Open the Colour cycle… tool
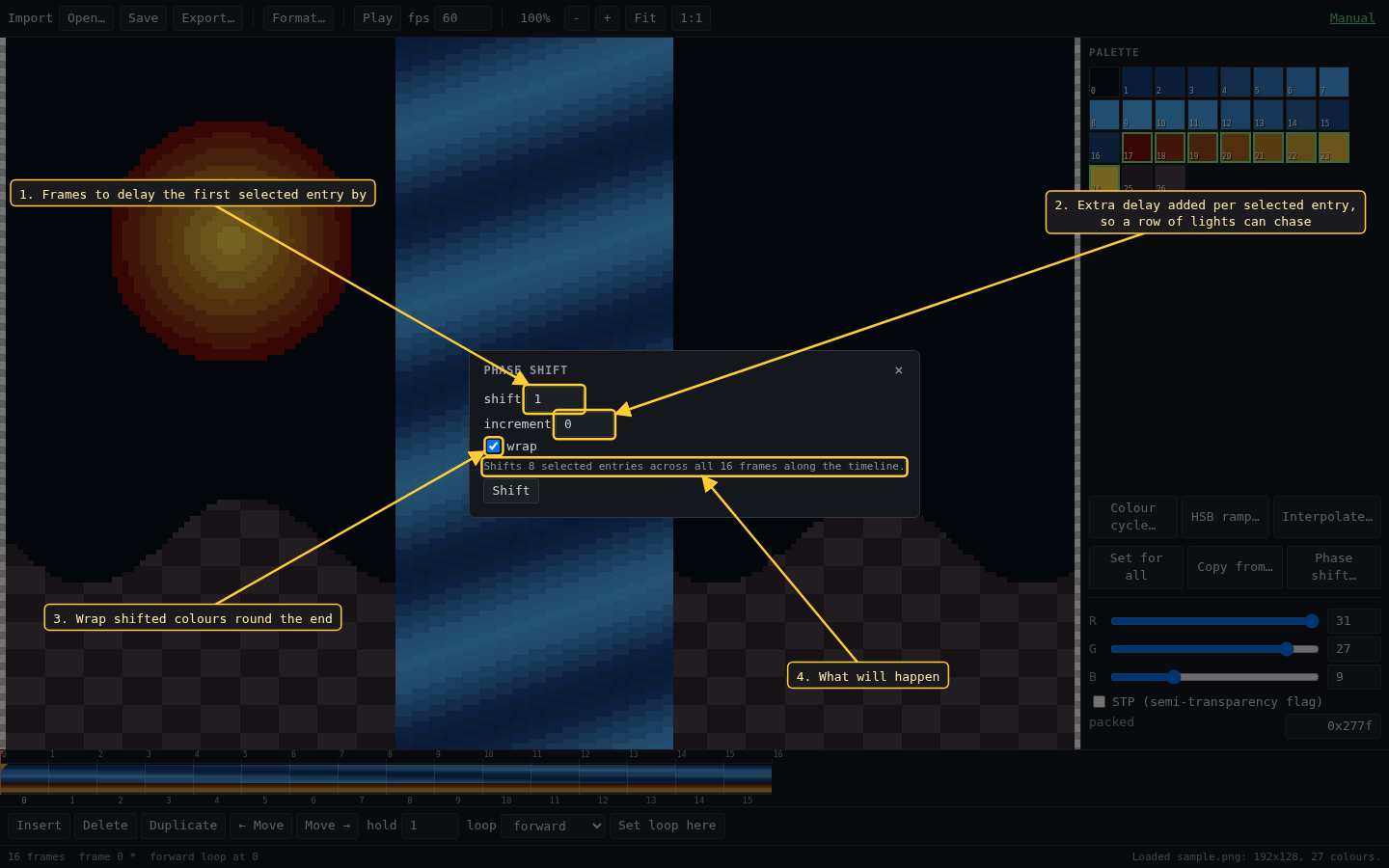1389x868 pixels. point(1133,517)
